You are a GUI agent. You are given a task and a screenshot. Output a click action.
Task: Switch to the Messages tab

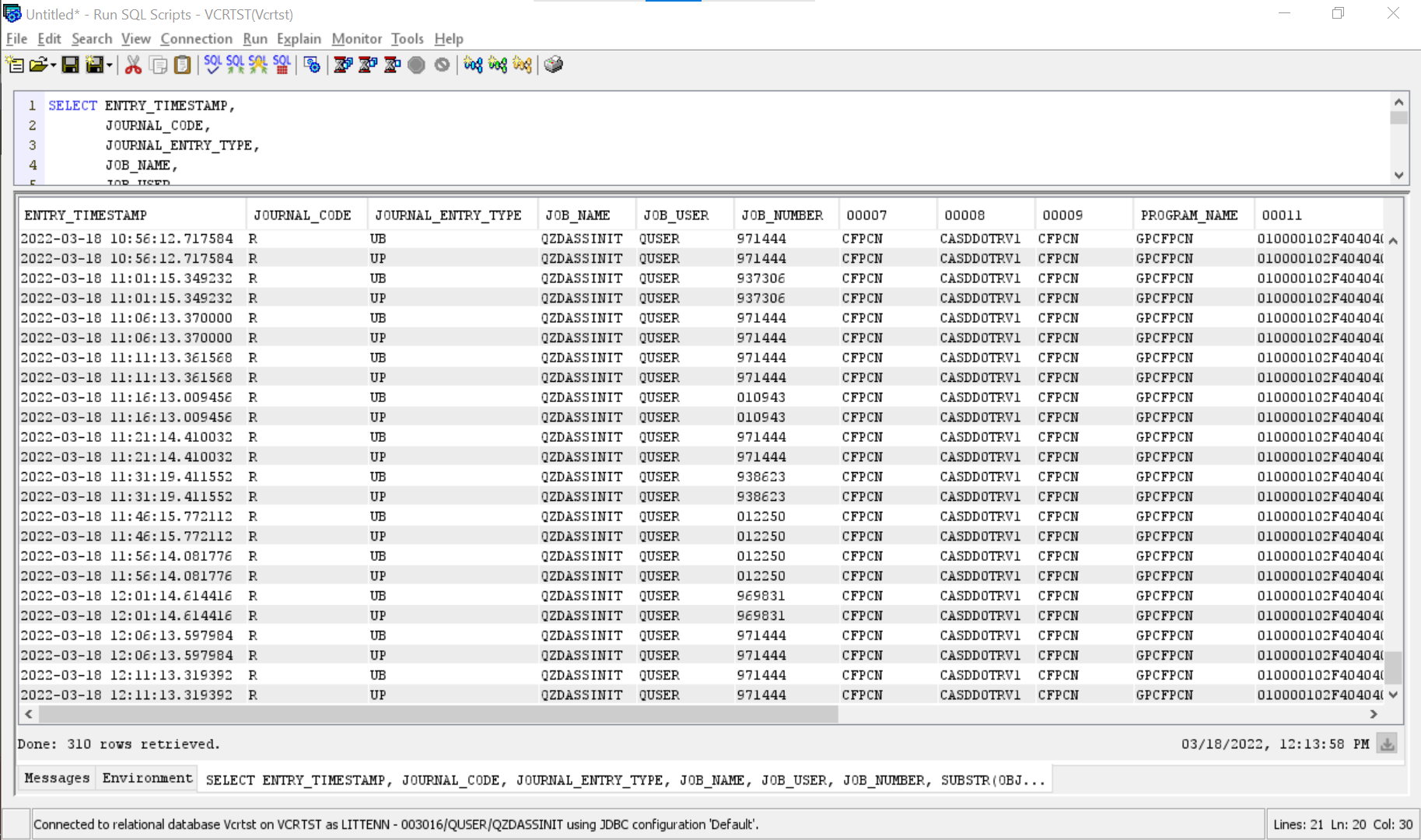(x=55, y=778)
